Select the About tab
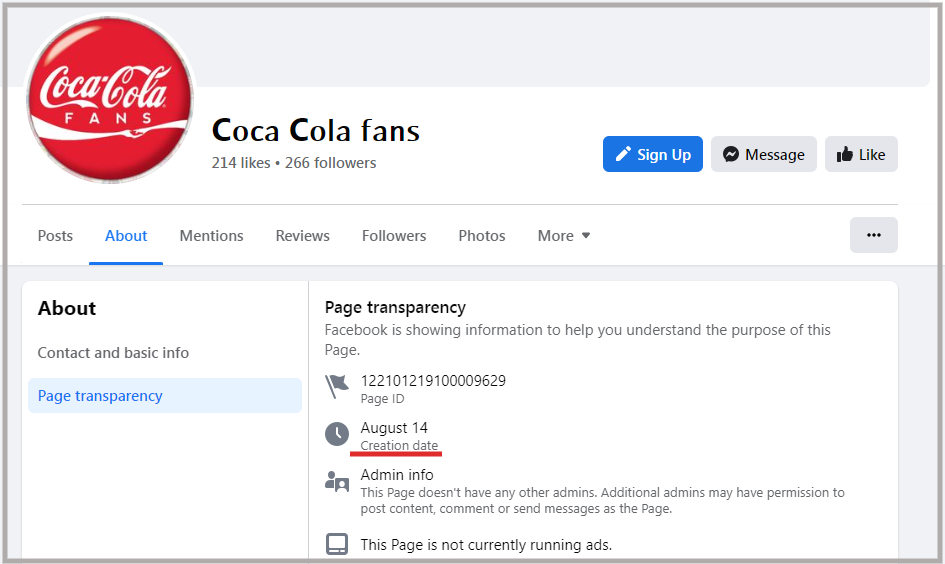945x564 pixels. 126,236
